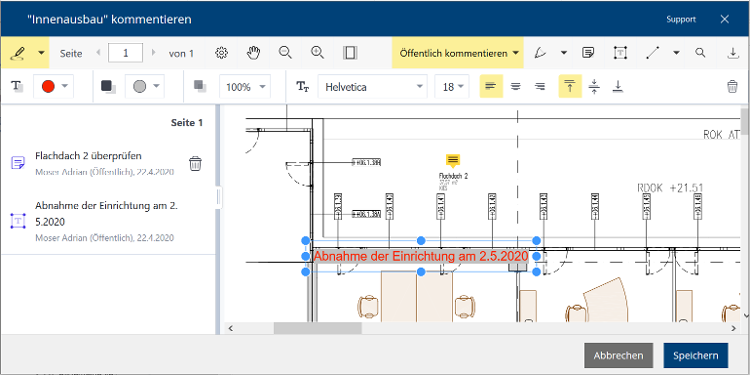Click the horizontal scrollbar left arrow
Screen dimensions: 750x375
tap(231, 328)
